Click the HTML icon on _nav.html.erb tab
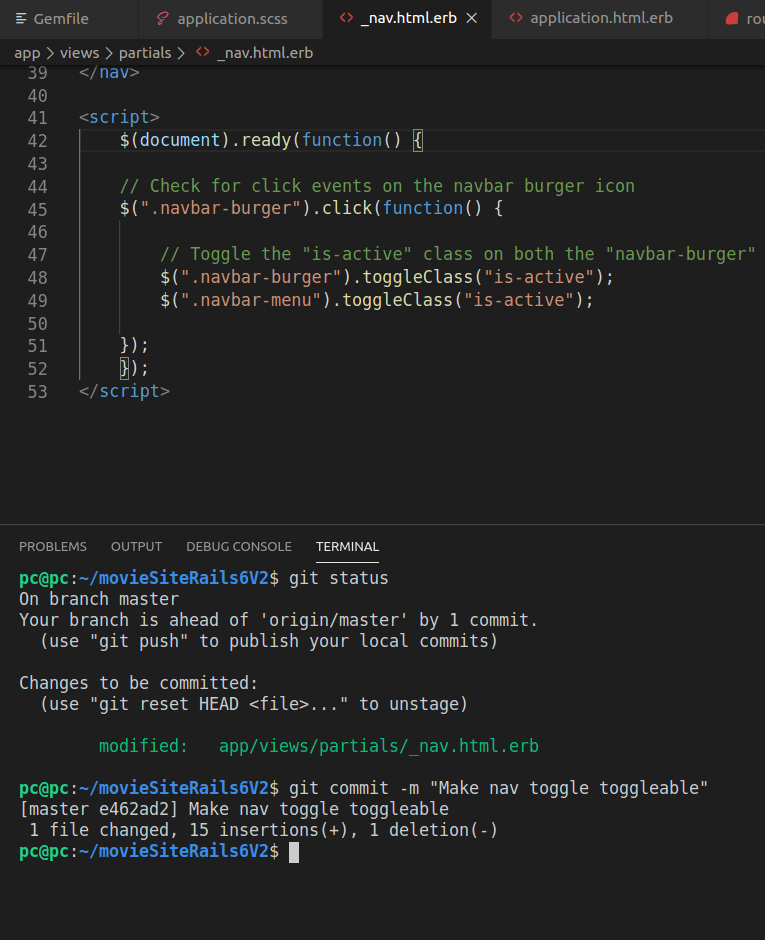The width and height of the screenshot is (765, 940). (x=346, y=18)
